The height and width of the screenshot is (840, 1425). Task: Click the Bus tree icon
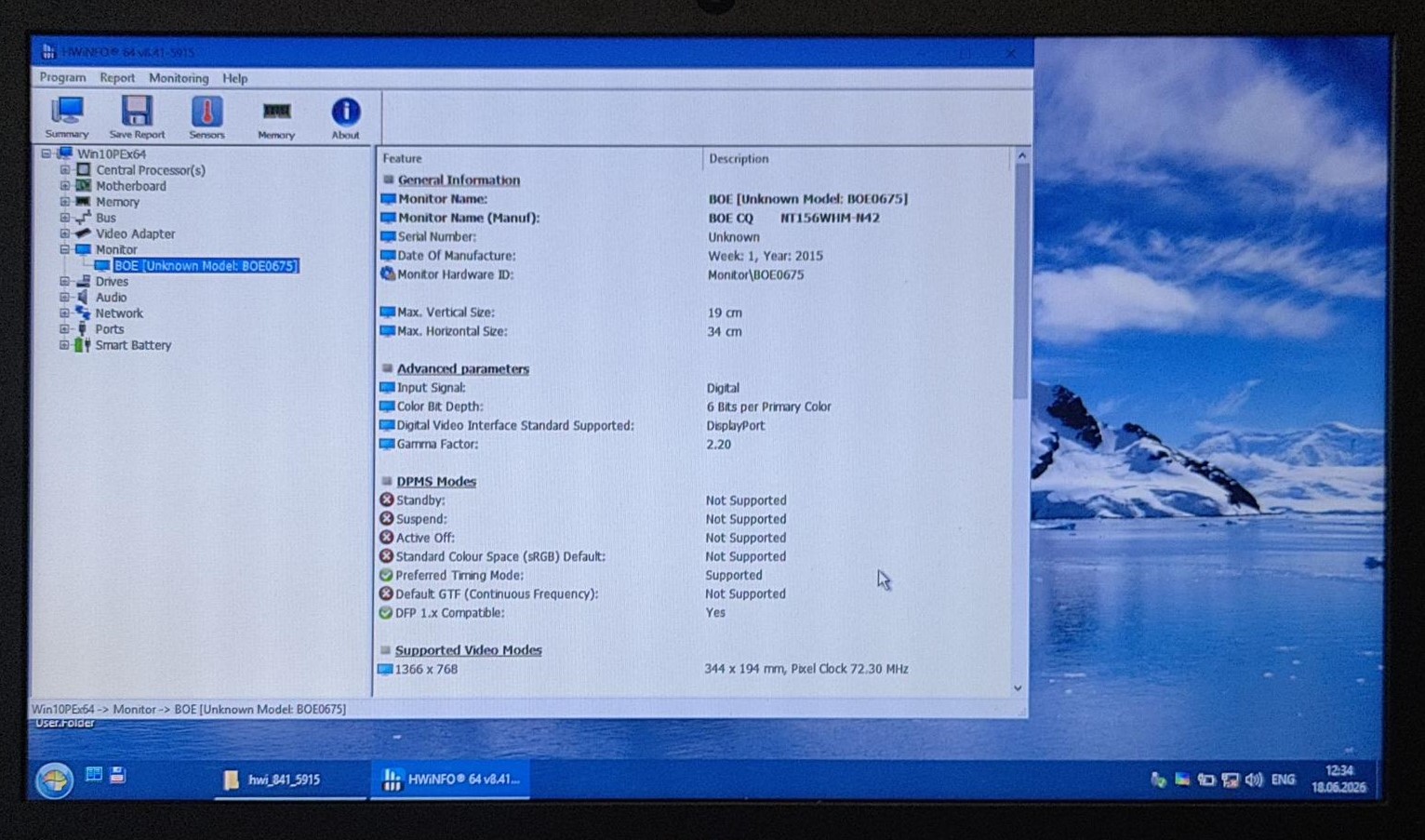tap(83, 218)
